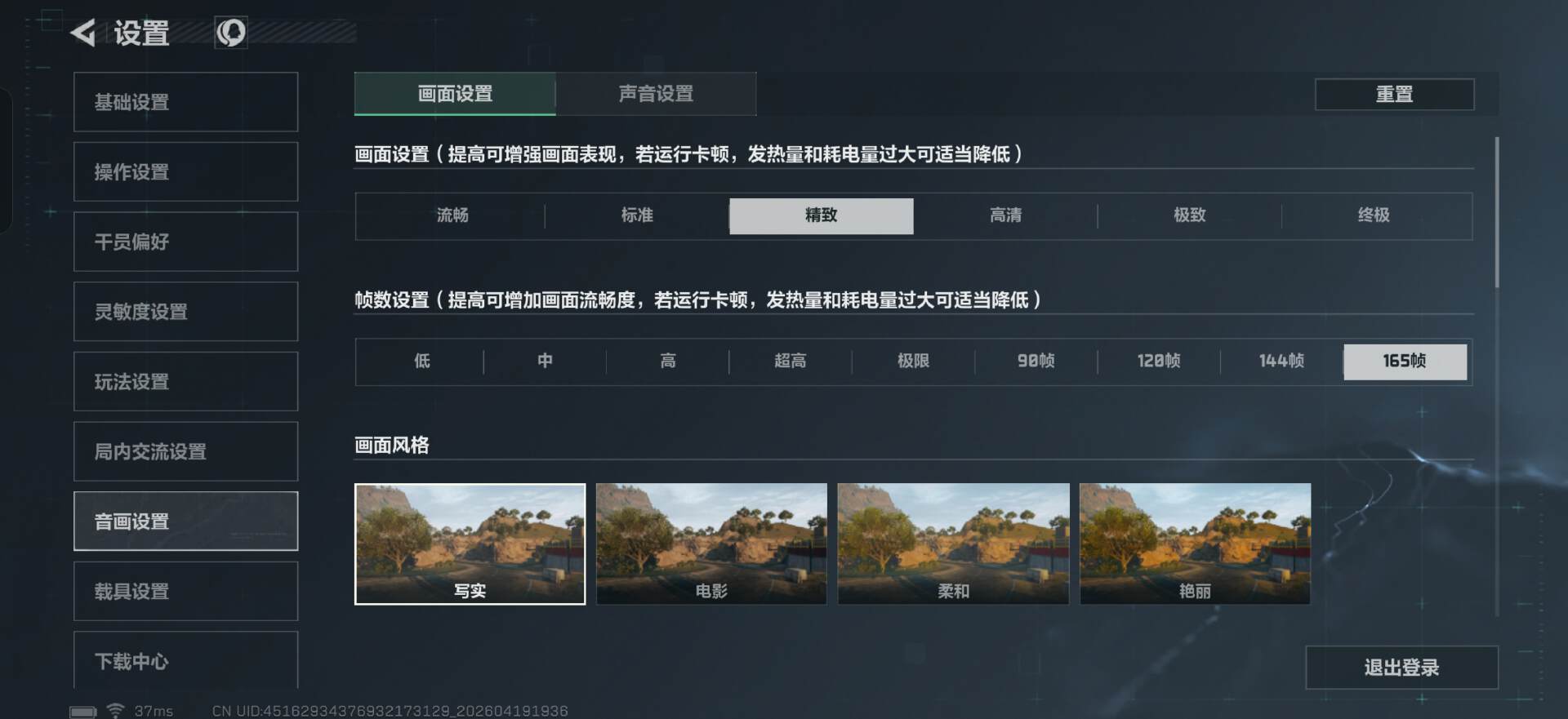Click the vertical scrollbar on right side

tap(1496, 212)
